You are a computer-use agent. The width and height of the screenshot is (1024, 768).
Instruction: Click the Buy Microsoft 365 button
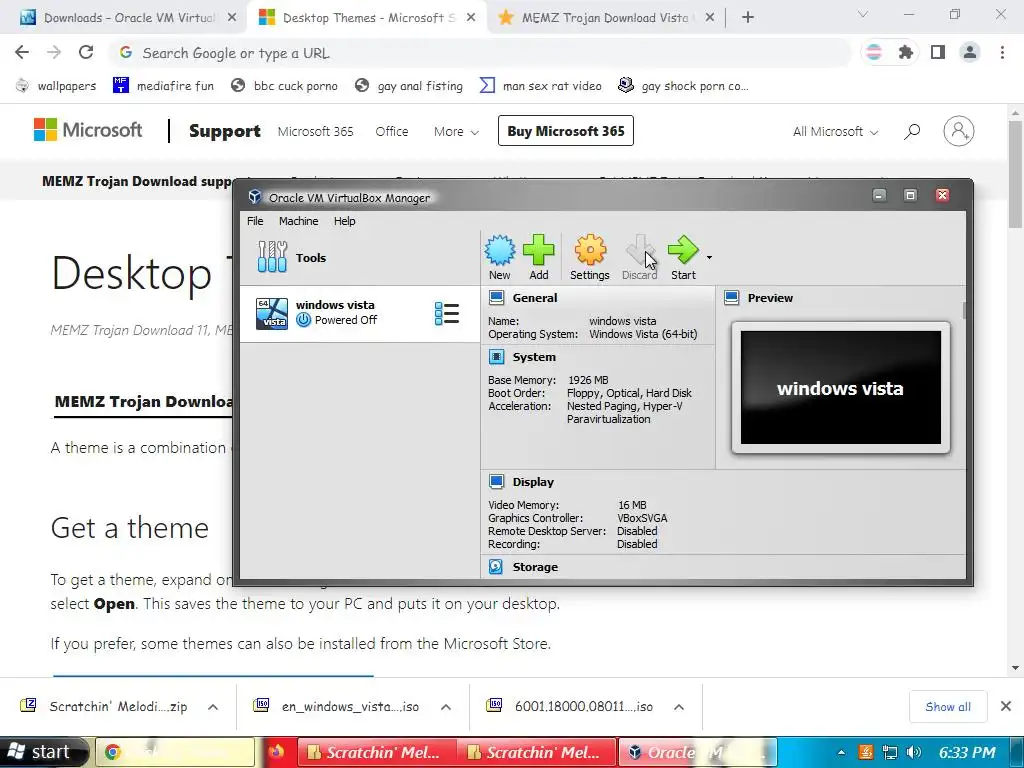(566, 131)
